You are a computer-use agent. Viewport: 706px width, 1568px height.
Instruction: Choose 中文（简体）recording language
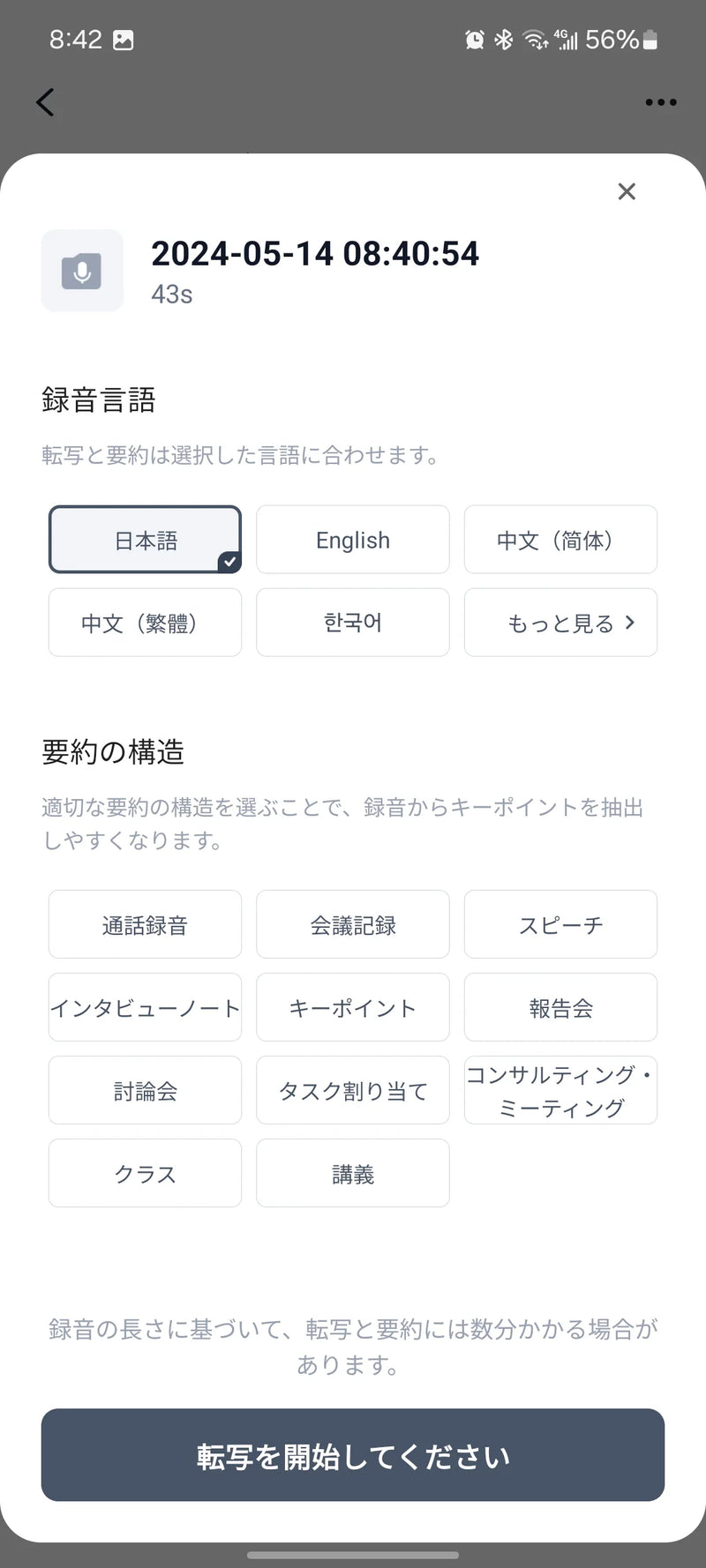click(560, 540)
